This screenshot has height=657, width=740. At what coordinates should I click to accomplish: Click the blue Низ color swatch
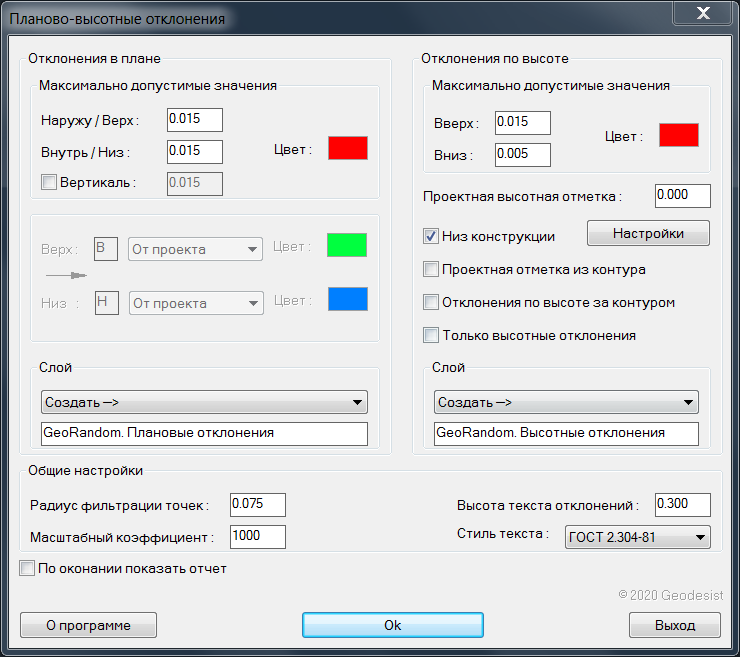347,299
